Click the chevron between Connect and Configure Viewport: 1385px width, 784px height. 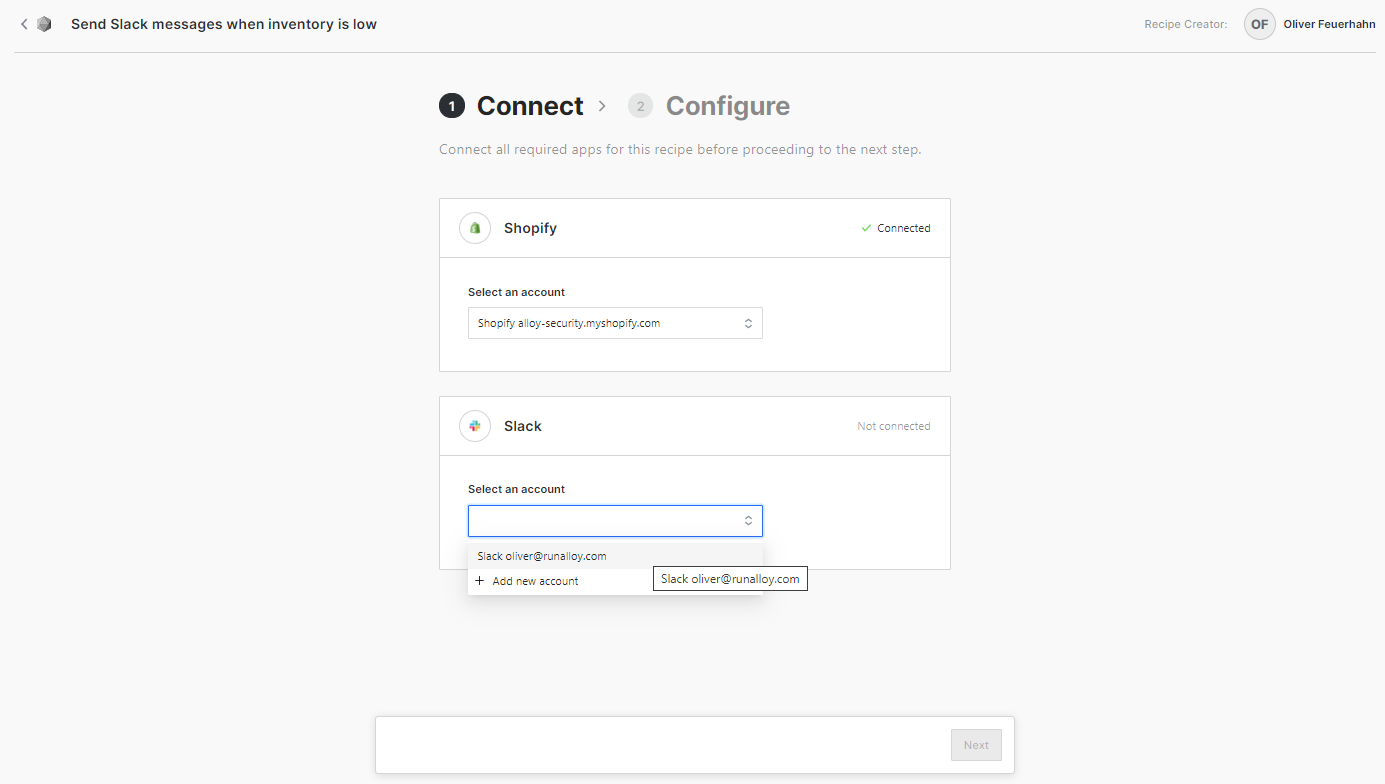602,106
